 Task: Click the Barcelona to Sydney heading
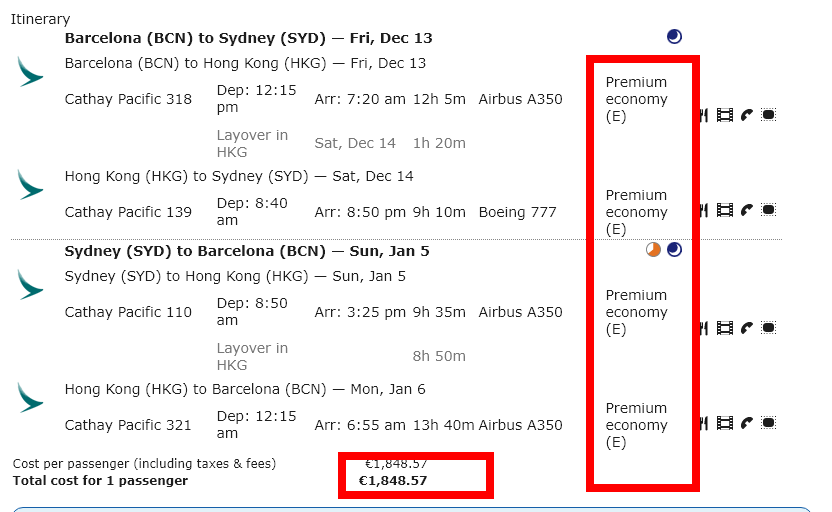248,38
